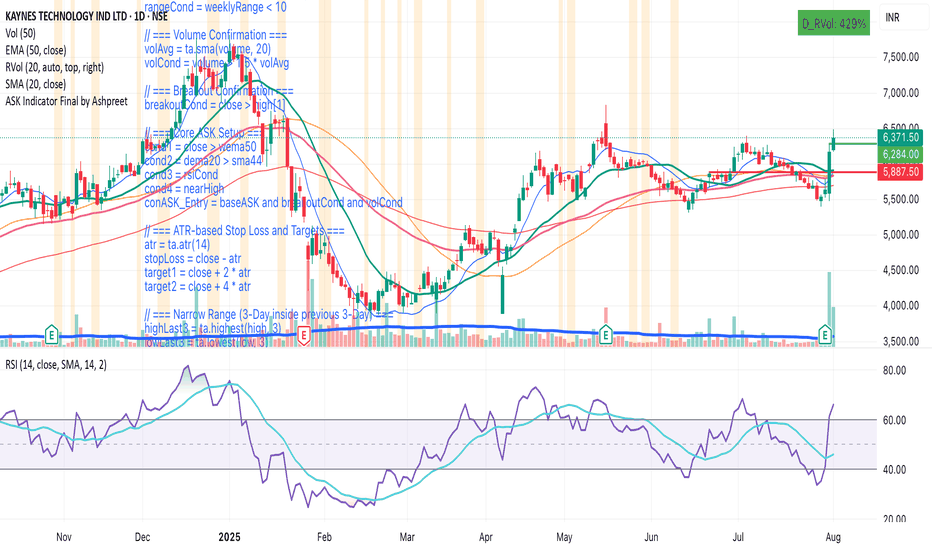Click the RSI 60.00 level on the scale

[x=894, y=420]
